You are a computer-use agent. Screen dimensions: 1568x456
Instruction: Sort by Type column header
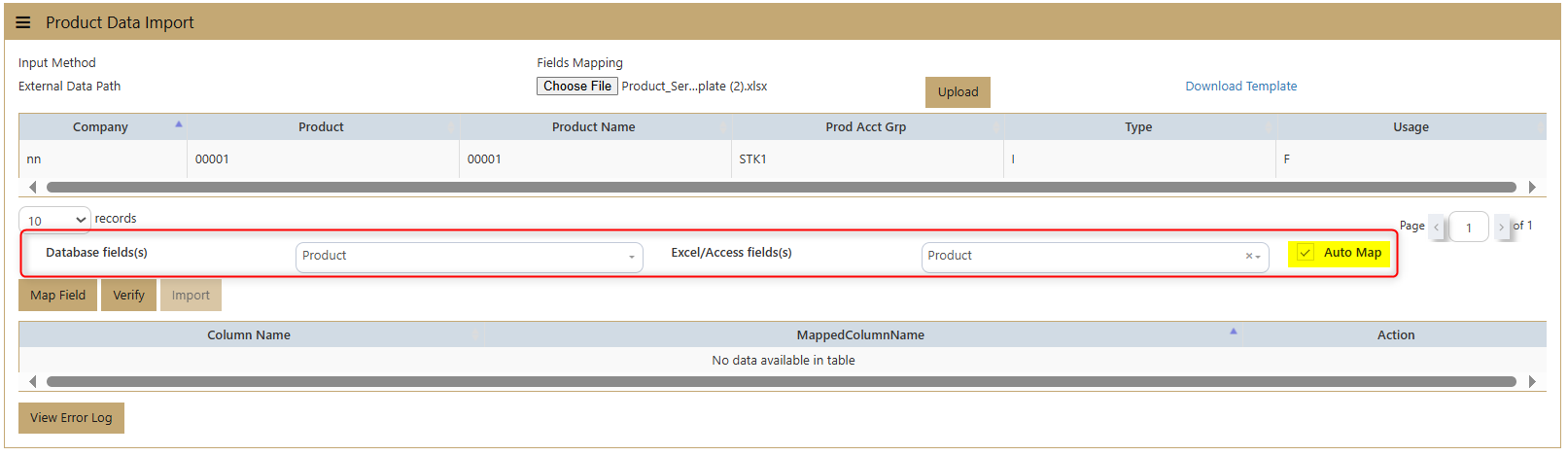tap(1138, 127)
